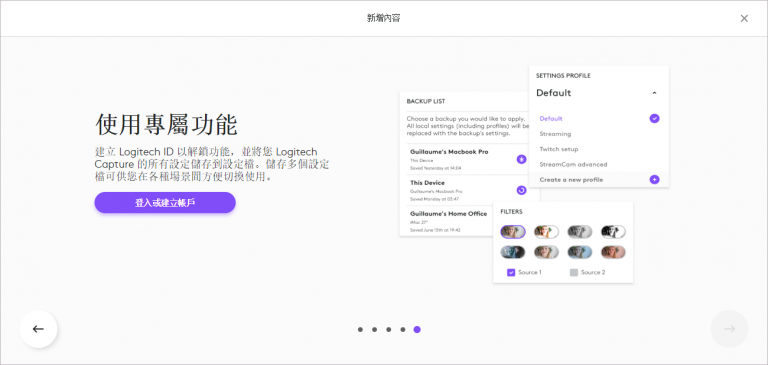
Task: Click the plus icon beside Create a new profile
Action: (x=654, y=180)
